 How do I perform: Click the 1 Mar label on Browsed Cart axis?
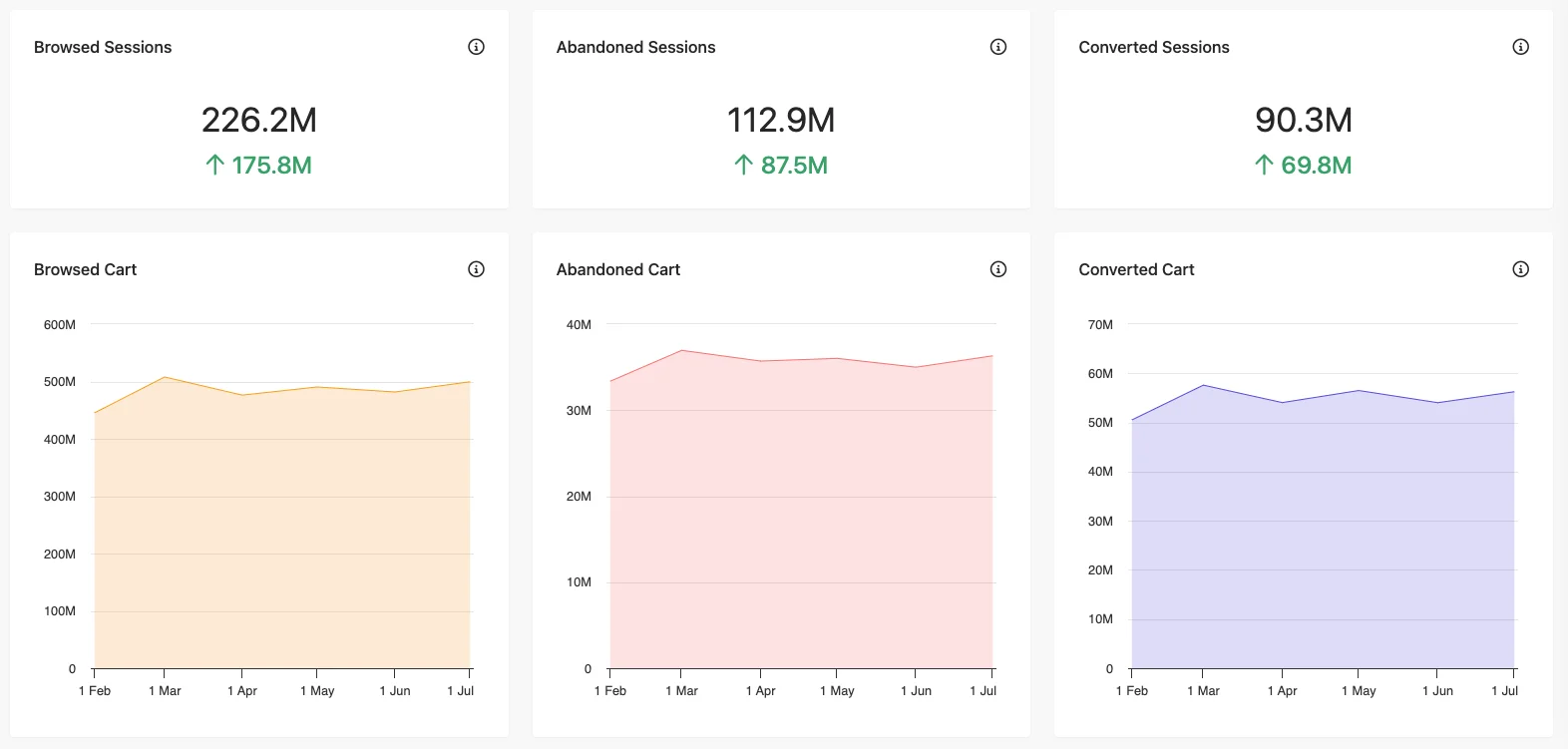pos(165,691)
